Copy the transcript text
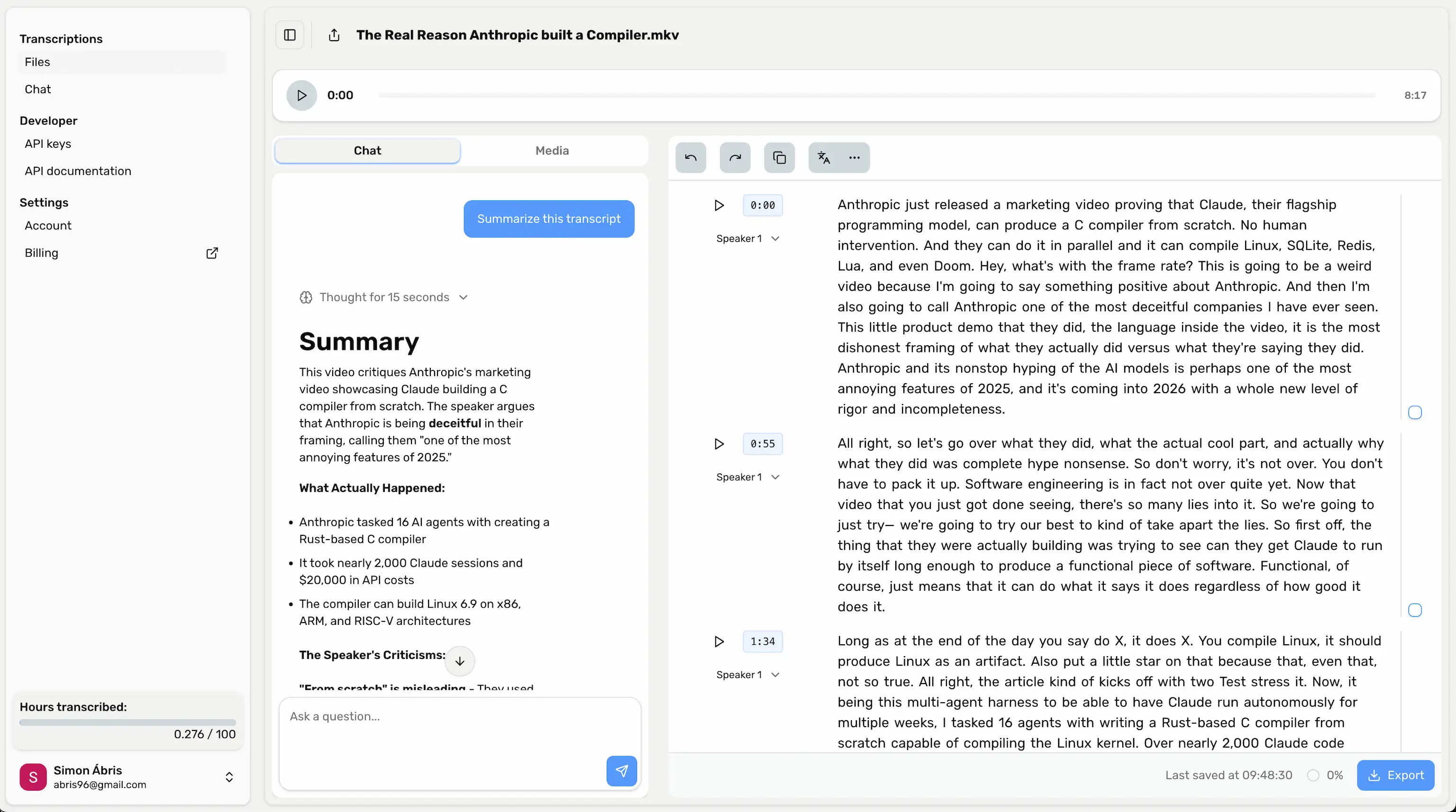 click(x=779, y=158)
